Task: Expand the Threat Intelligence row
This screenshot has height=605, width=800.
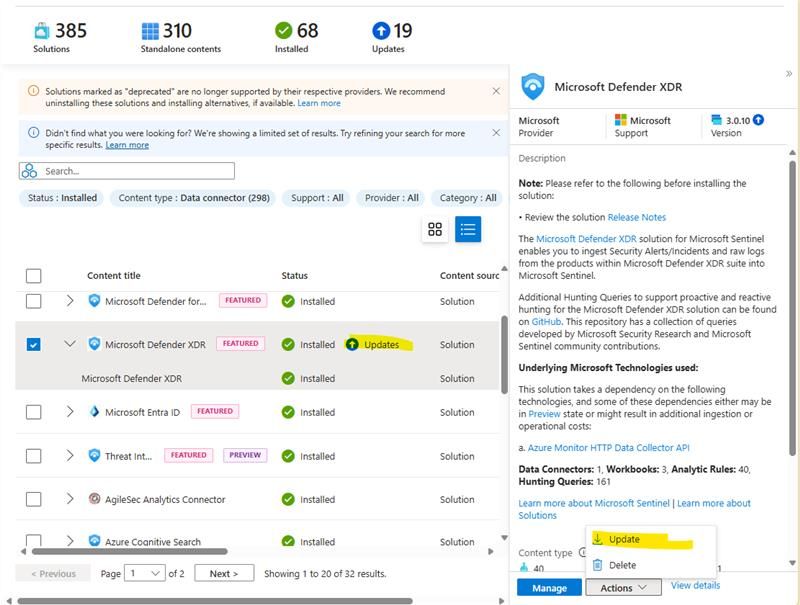Action: (70, 456)
